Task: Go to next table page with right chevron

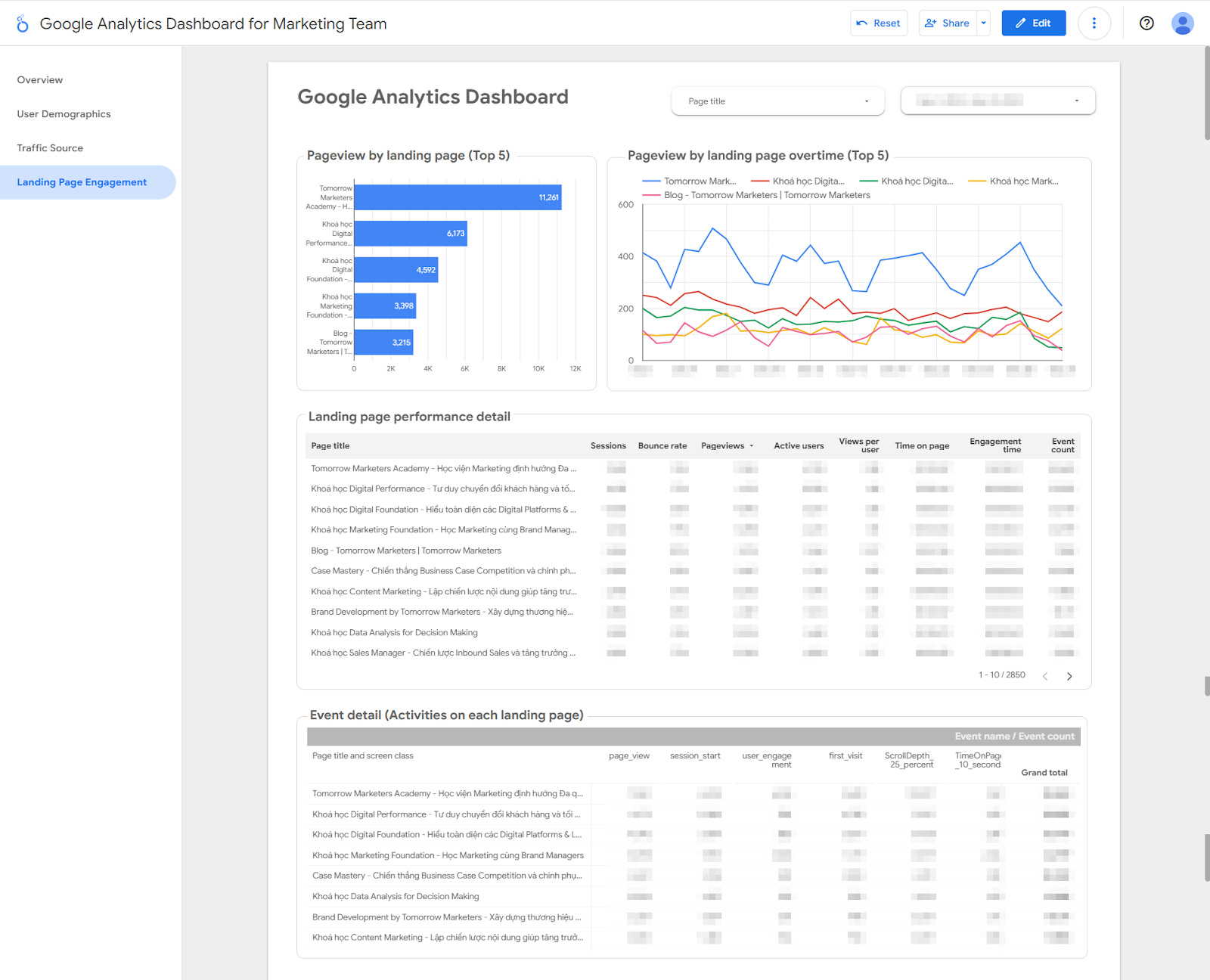Action: (1069, 675)
